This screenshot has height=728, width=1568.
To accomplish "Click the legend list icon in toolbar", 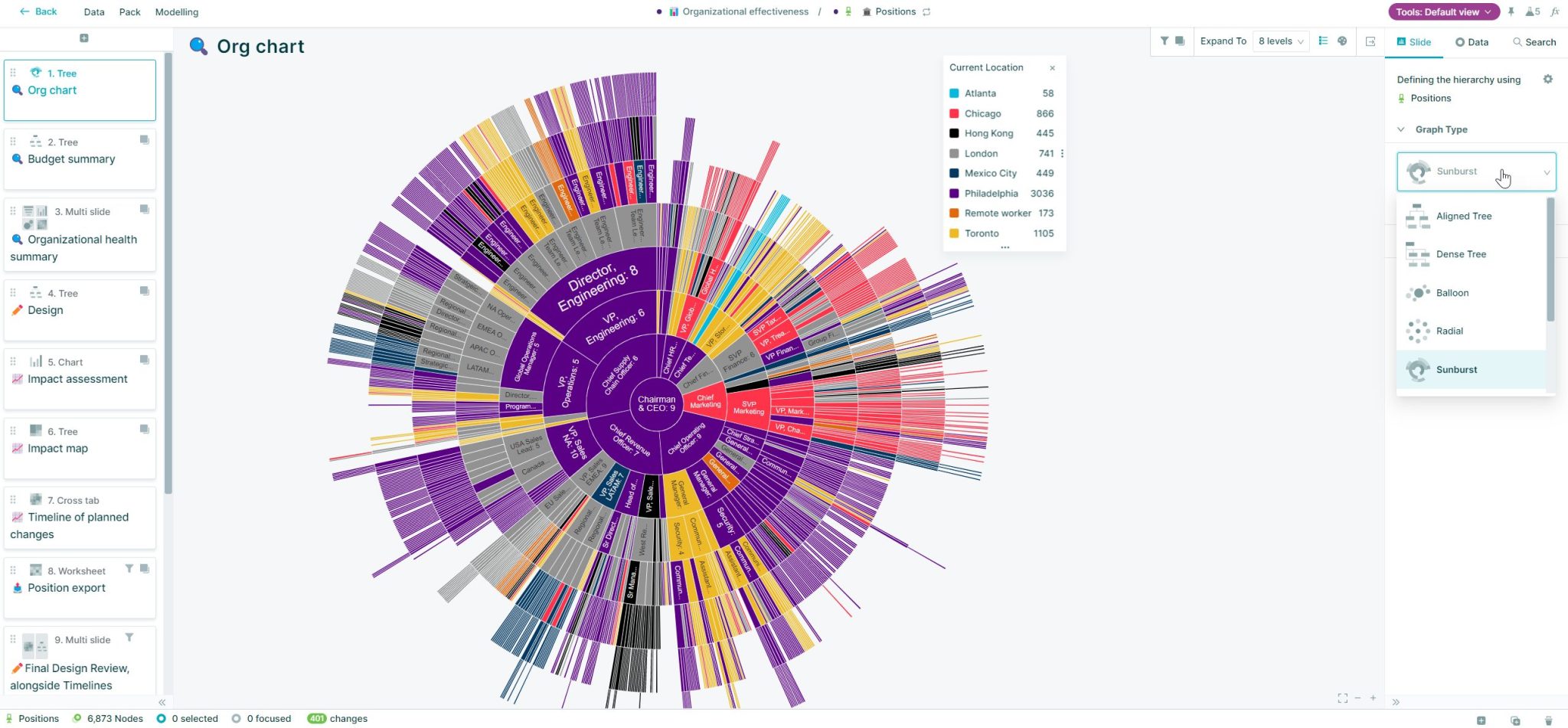I will [x=1323, y=41].
